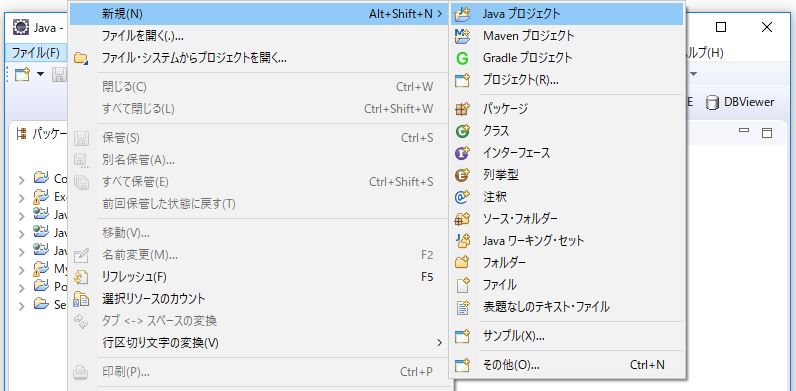Viewport: 796px width, 391px height.
Task: Click the DBViewer database icon
Action: pyautogui.click(x=713, y=103)
